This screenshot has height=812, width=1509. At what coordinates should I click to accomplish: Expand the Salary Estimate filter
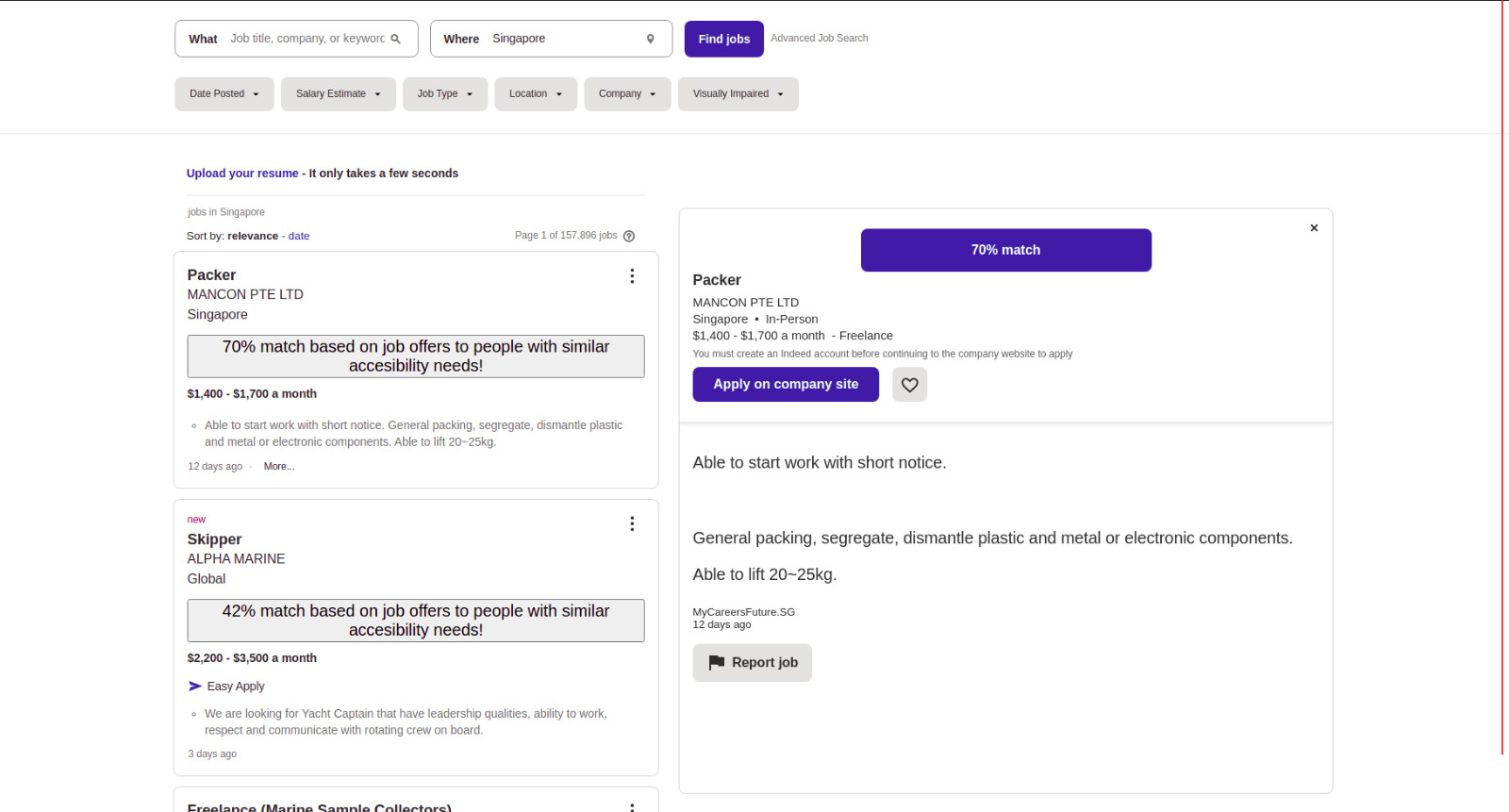339,94
